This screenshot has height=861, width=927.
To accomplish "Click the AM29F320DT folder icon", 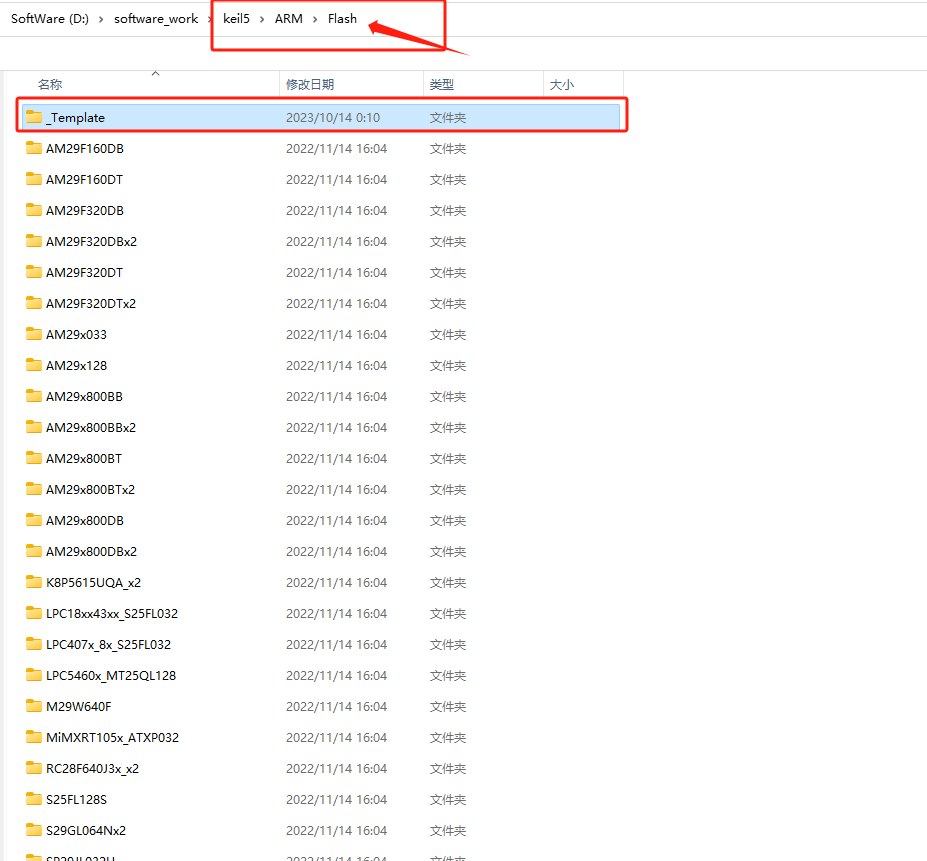I will pyautogui.click(x=34, y=272).
